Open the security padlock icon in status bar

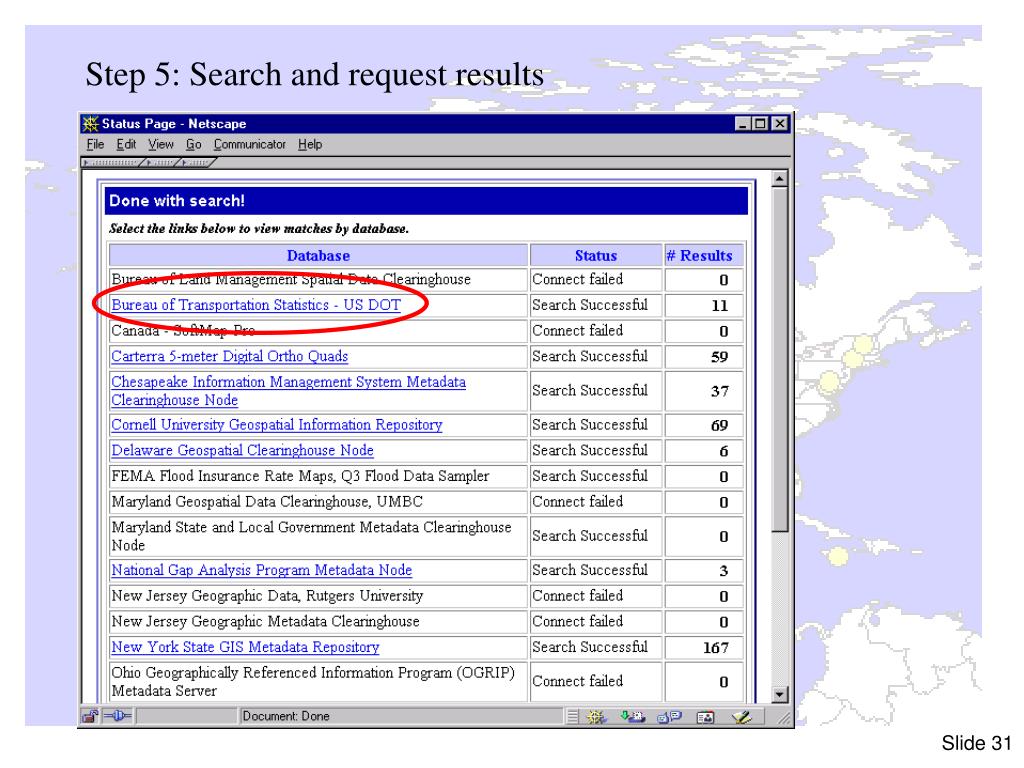pos(90,716)
